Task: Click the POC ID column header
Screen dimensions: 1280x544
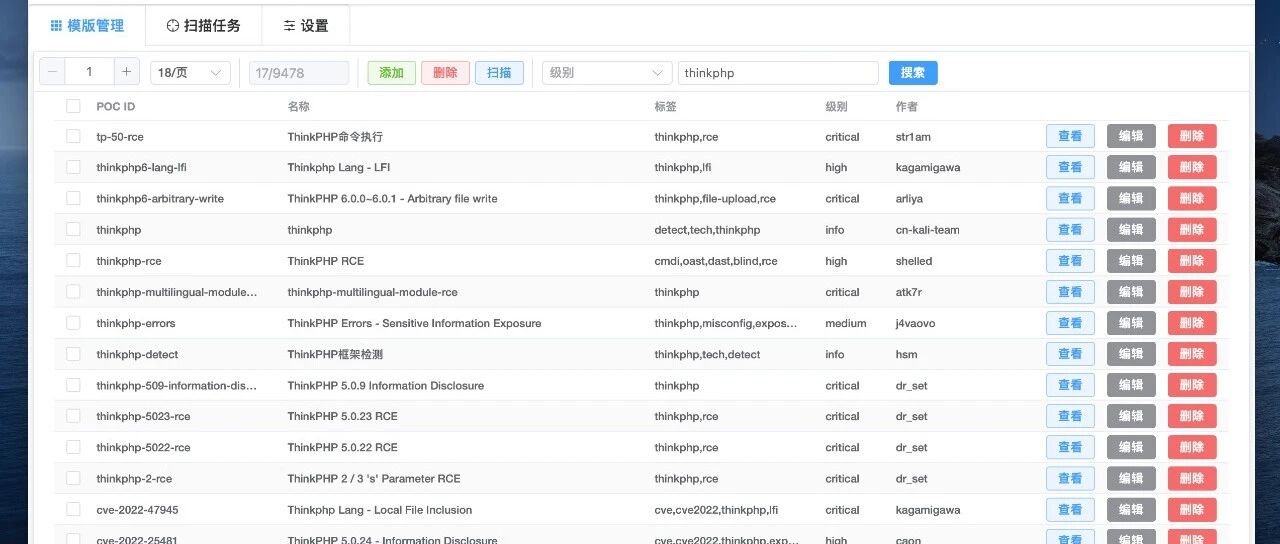Action: coord(116,106)
